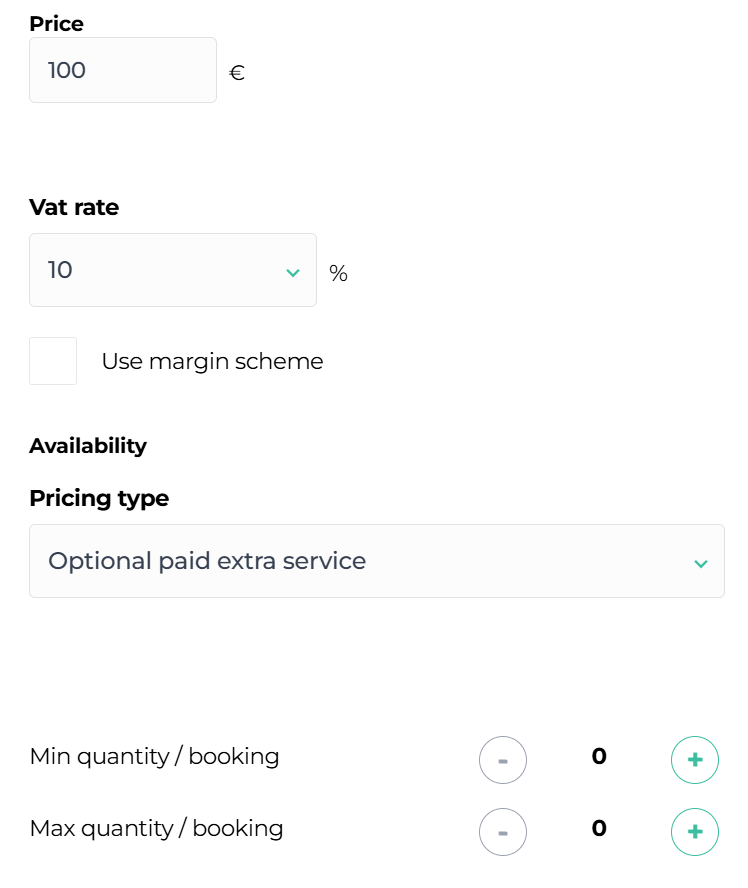The image size is (748, 888).
Task: Click the 'Min quantity / booking' label
Action: 155,756
